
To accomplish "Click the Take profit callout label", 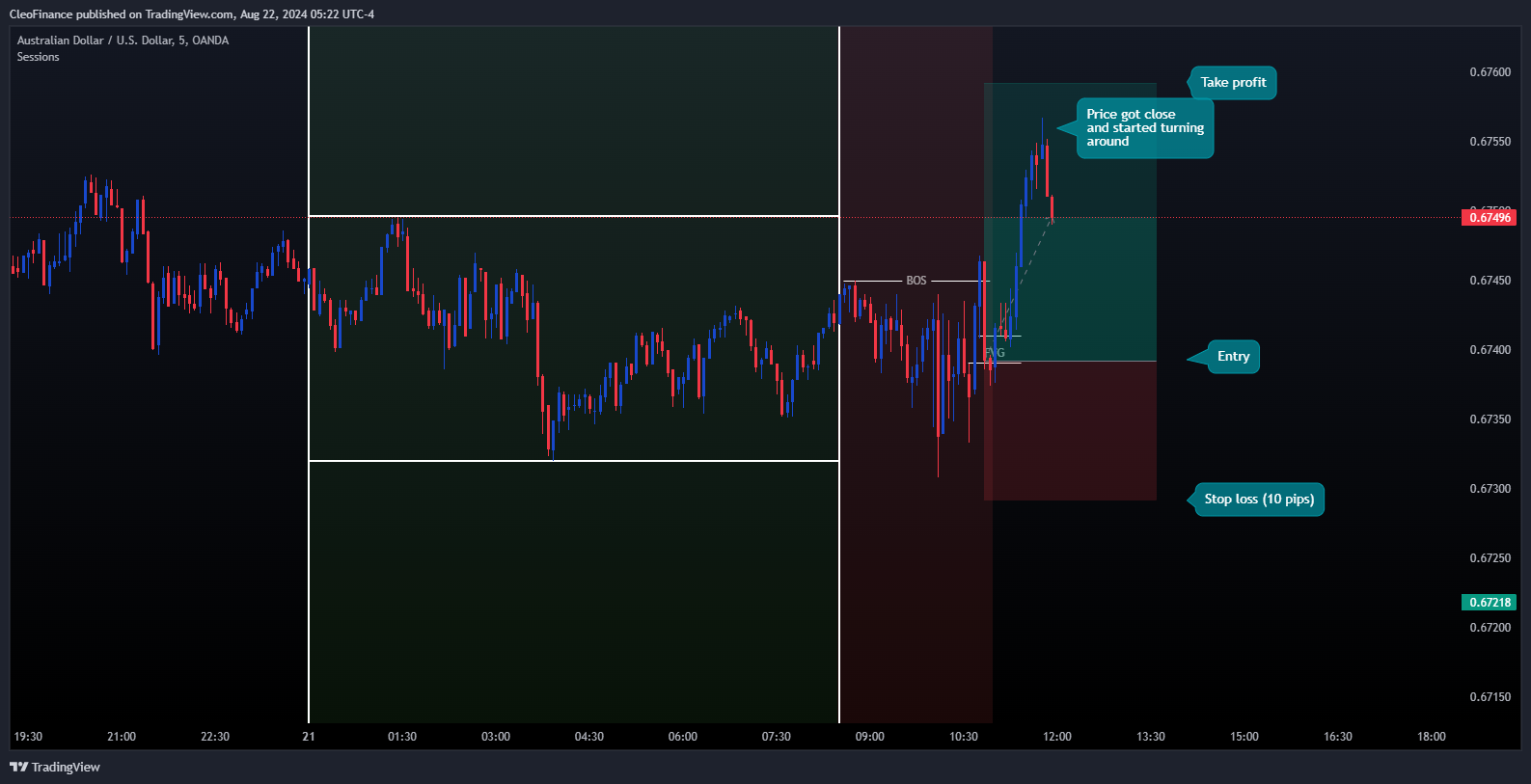I will 1233,83.
